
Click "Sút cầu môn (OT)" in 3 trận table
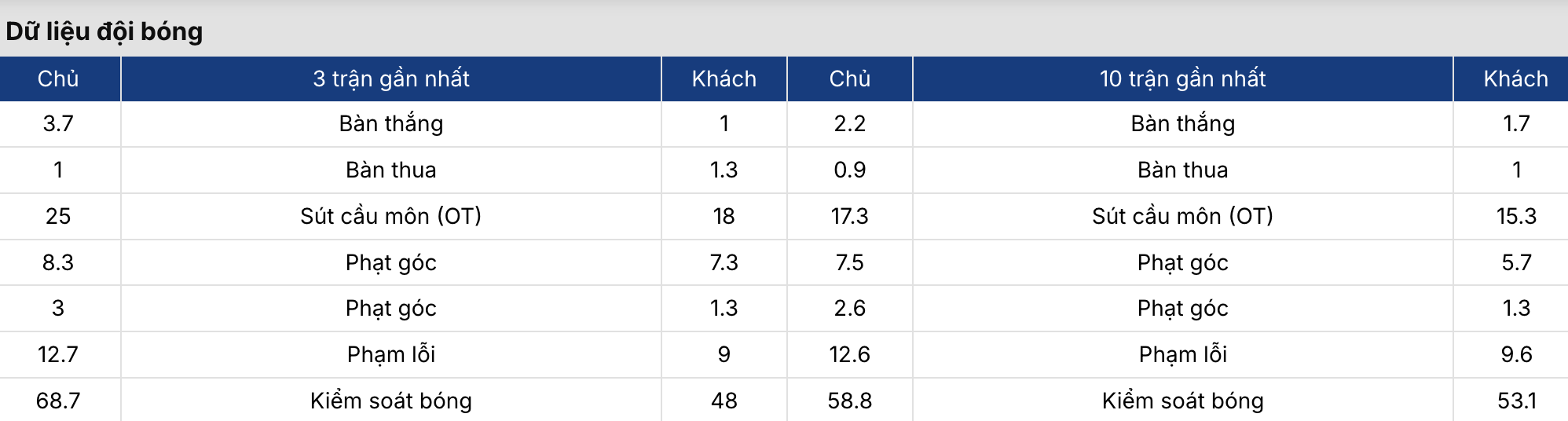click(x=391, y=216)
